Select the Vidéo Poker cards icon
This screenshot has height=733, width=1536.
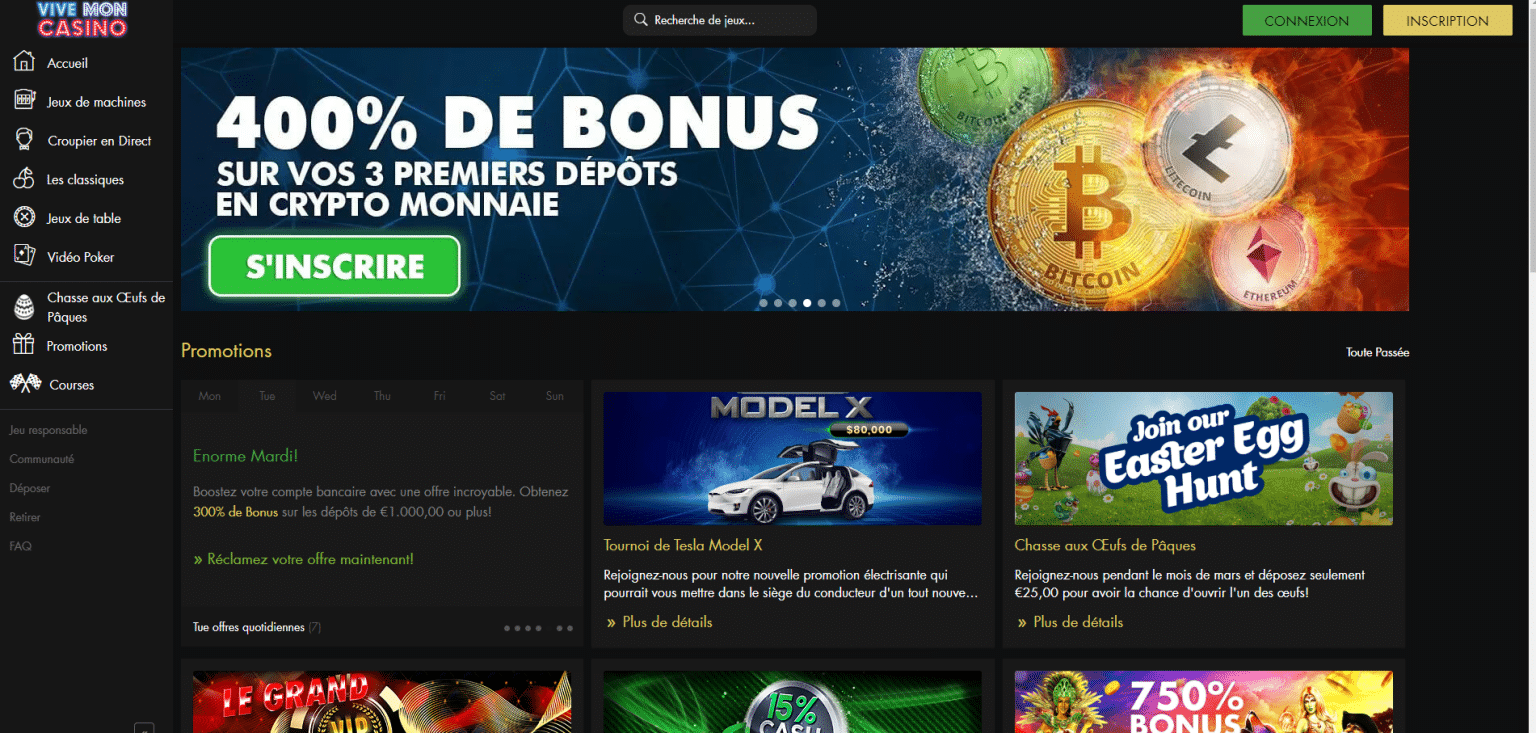point(24,256)
